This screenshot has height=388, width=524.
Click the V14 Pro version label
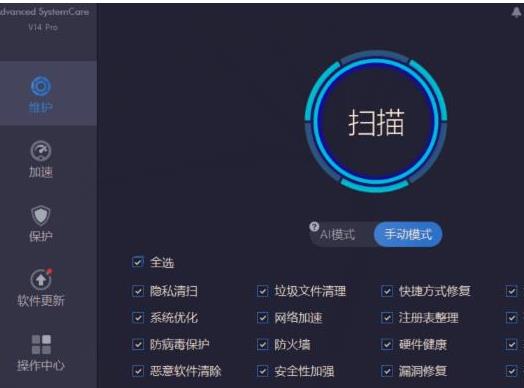(43, 27)
